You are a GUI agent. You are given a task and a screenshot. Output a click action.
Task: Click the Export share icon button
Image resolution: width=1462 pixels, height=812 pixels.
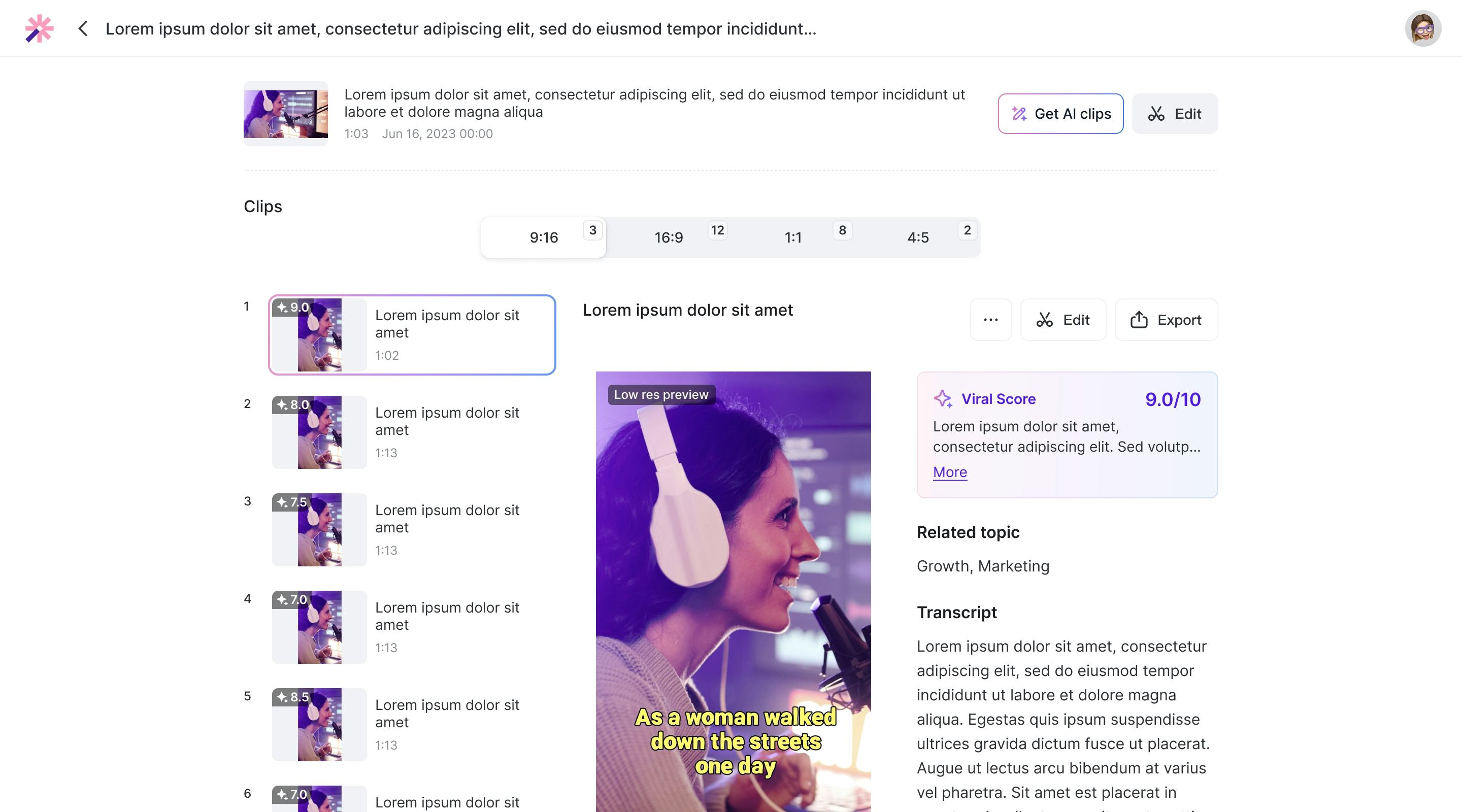click(x=1166, y=320)
